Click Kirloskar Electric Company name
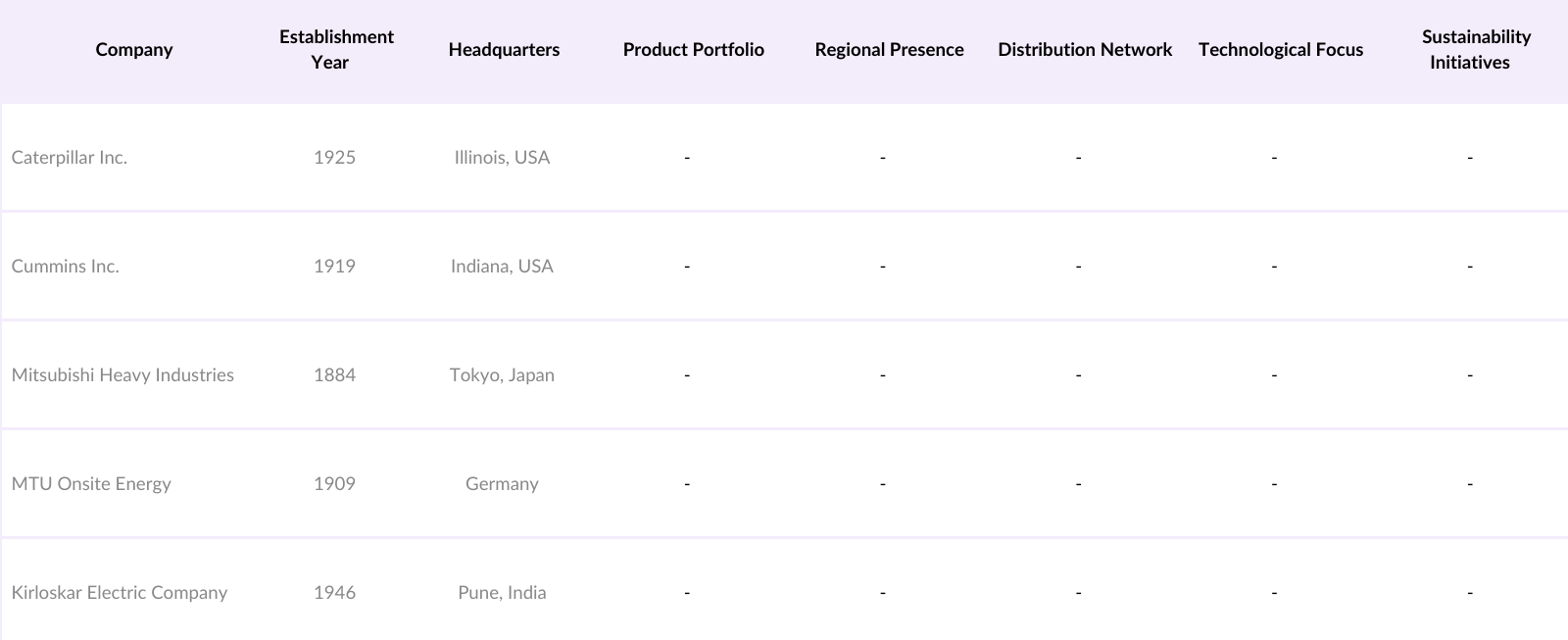The height and width of the screenshot is (640, 1568). click(x=120, y=593)
